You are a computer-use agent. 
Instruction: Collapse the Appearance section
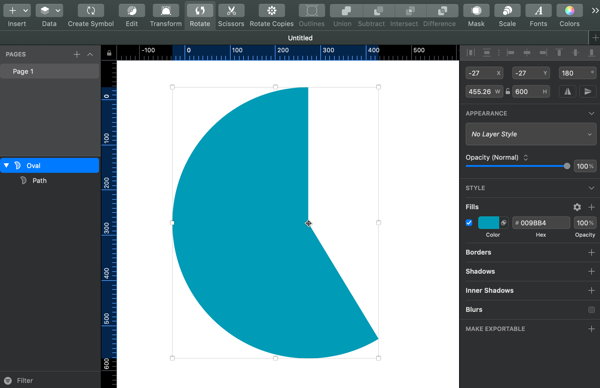coord(591,114)
